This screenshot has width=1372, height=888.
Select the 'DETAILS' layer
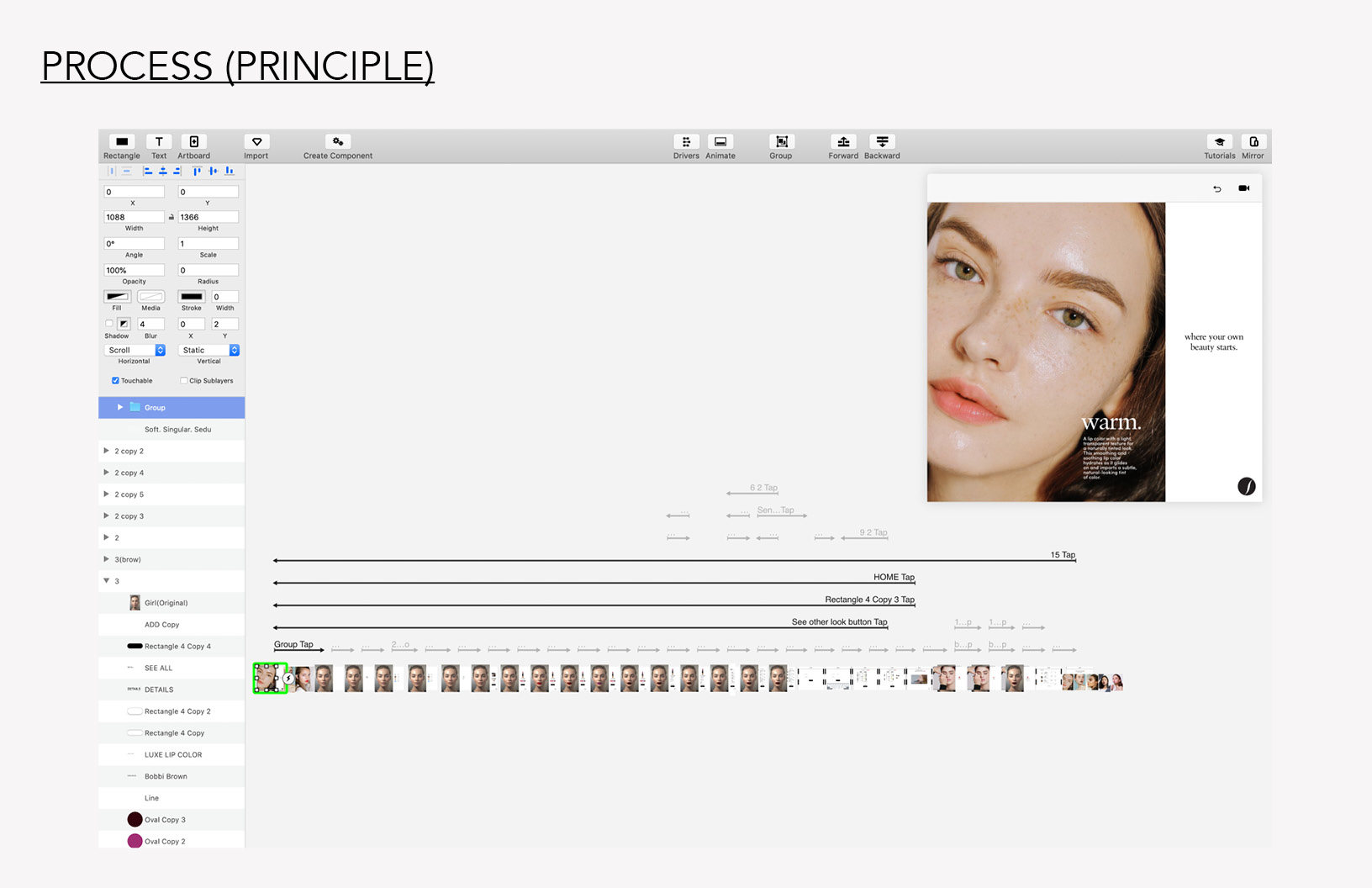(x=171, y=690)
